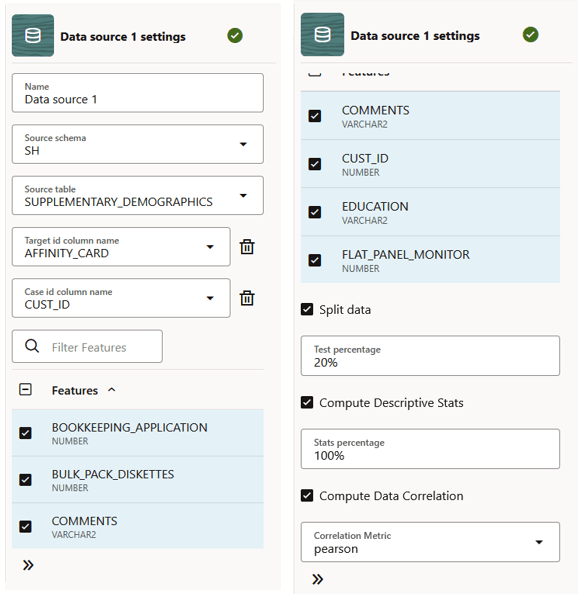Image resolution: width=578 pixels, height=597 pixels.
Task: Delete the Target id column name selection
Action: click(247, 247)
